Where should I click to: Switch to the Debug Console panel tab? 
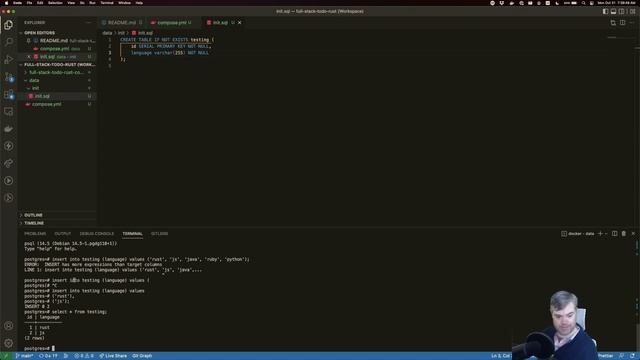tap(97, 234)
